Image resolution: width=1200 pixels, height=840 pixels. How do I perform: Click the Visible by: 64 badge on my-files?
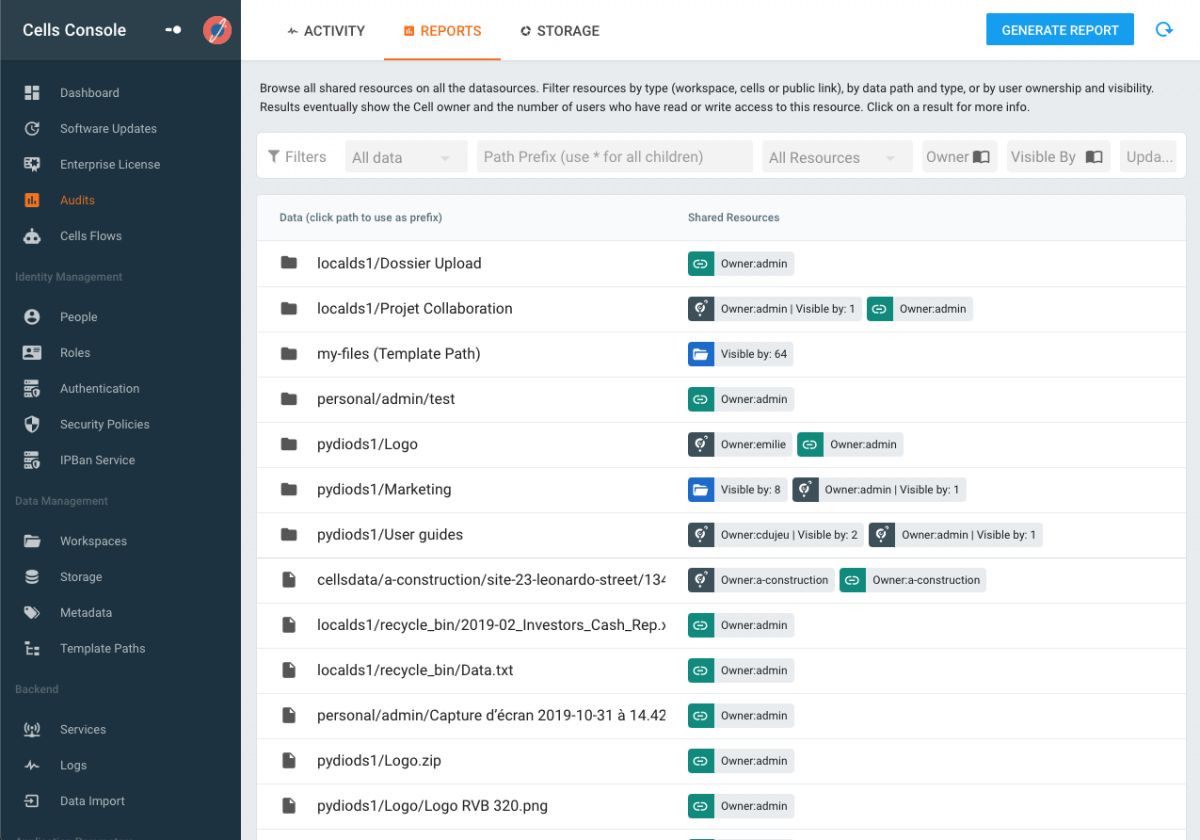coord(740,353)
